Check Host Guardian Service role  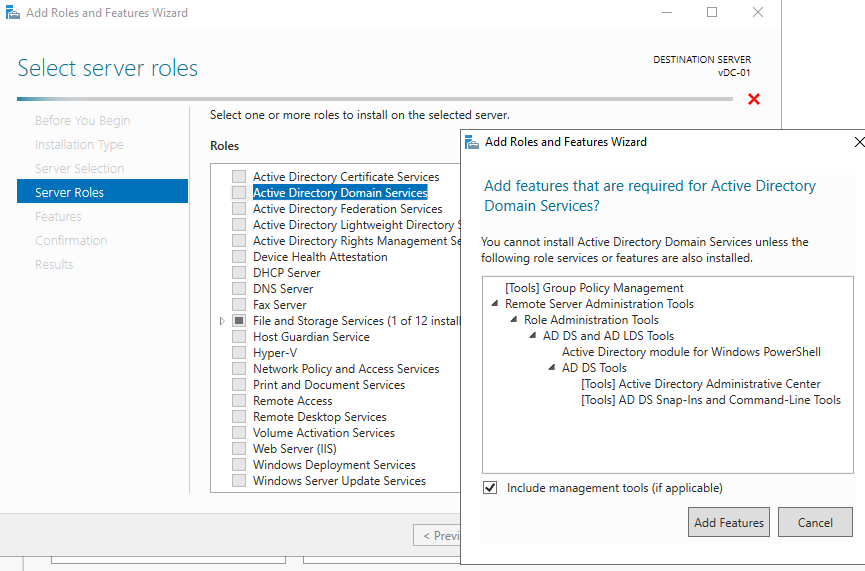[239, 337]
